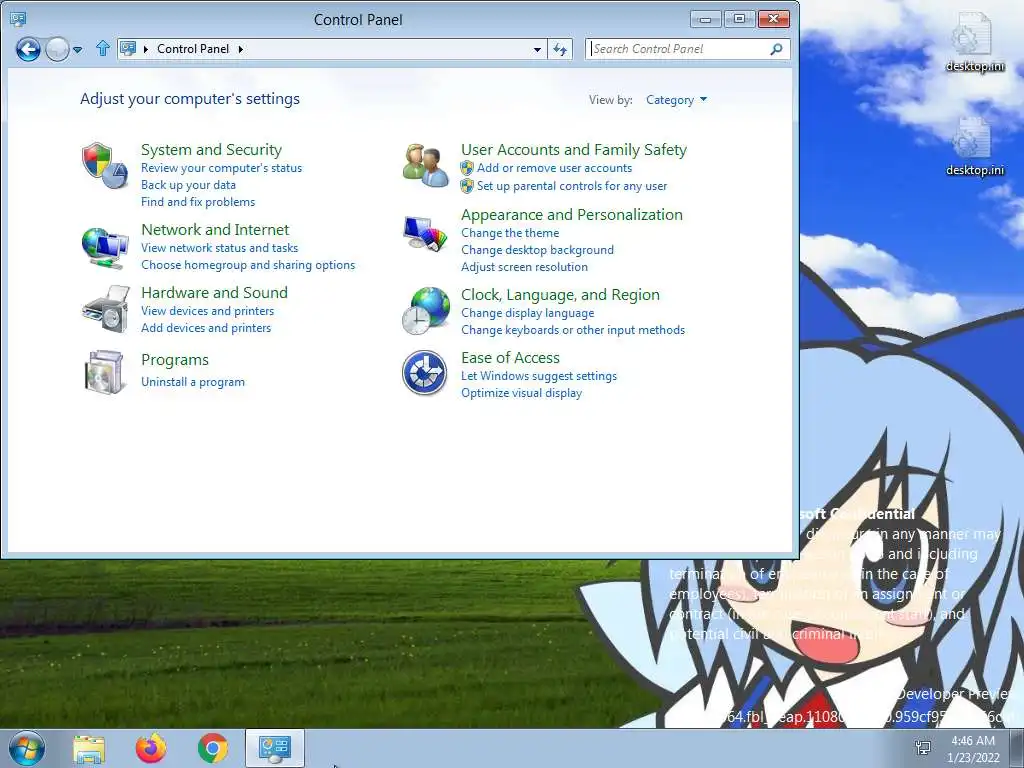The height and width of the screenshot is (768, 1024).
Task: Select the Control Panel taskbar button
Action: click(275, 748)
